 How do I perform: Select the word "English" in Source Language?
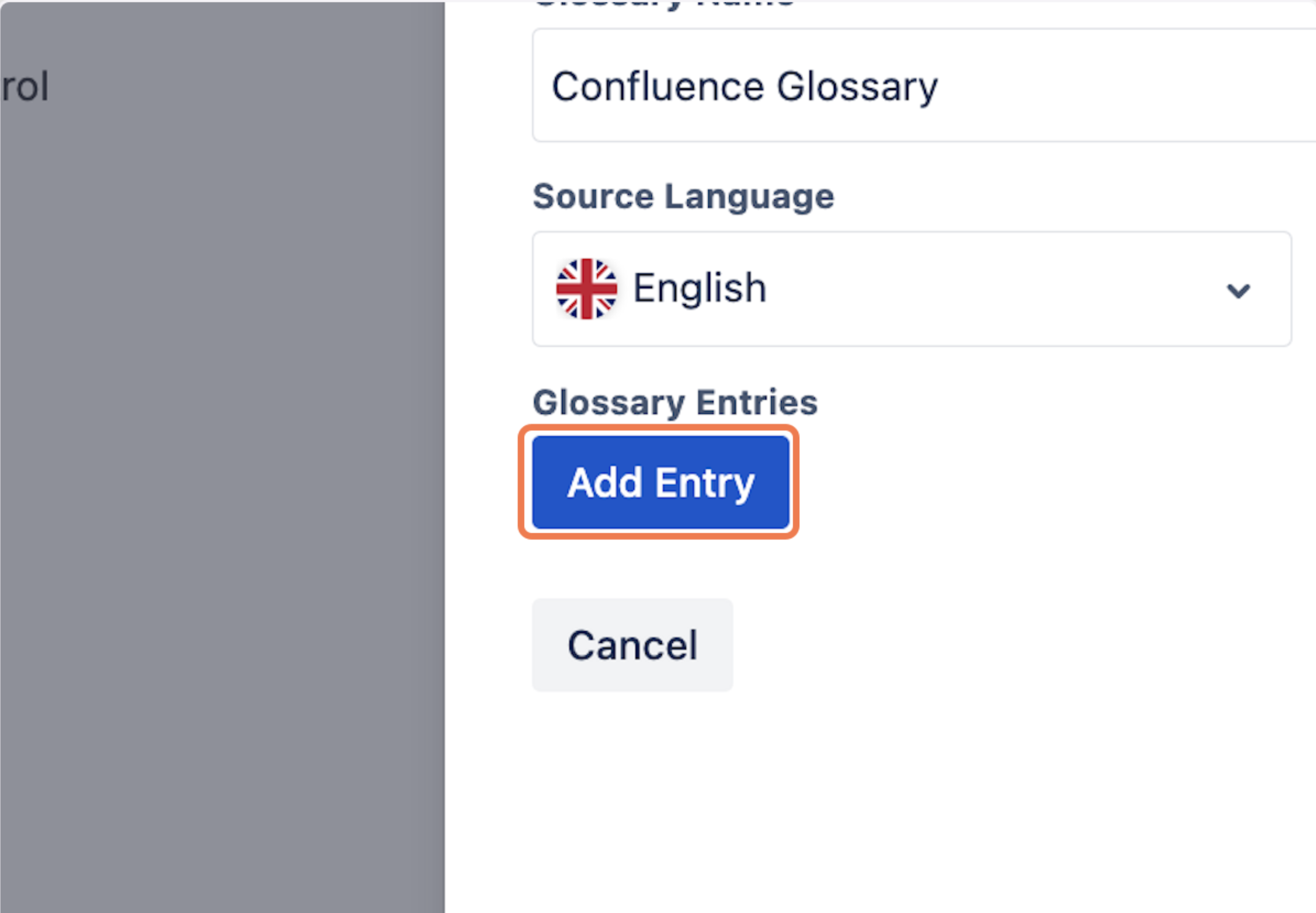point(700,288)
